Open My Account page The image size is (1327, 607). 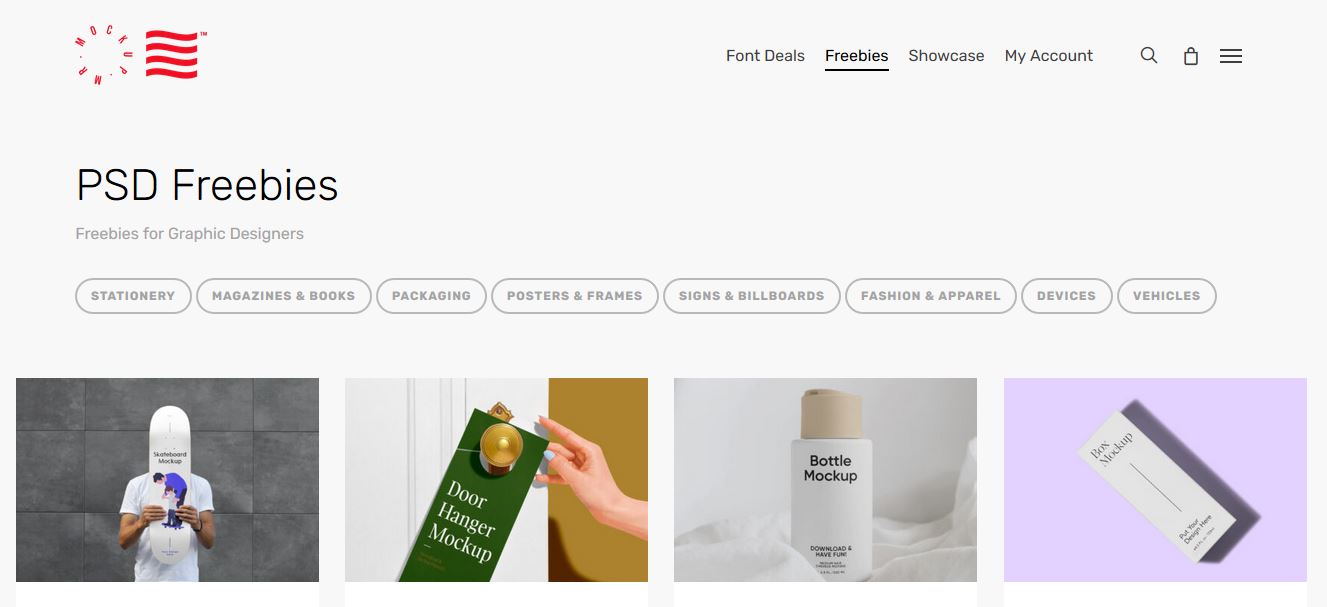point(1049,56)
